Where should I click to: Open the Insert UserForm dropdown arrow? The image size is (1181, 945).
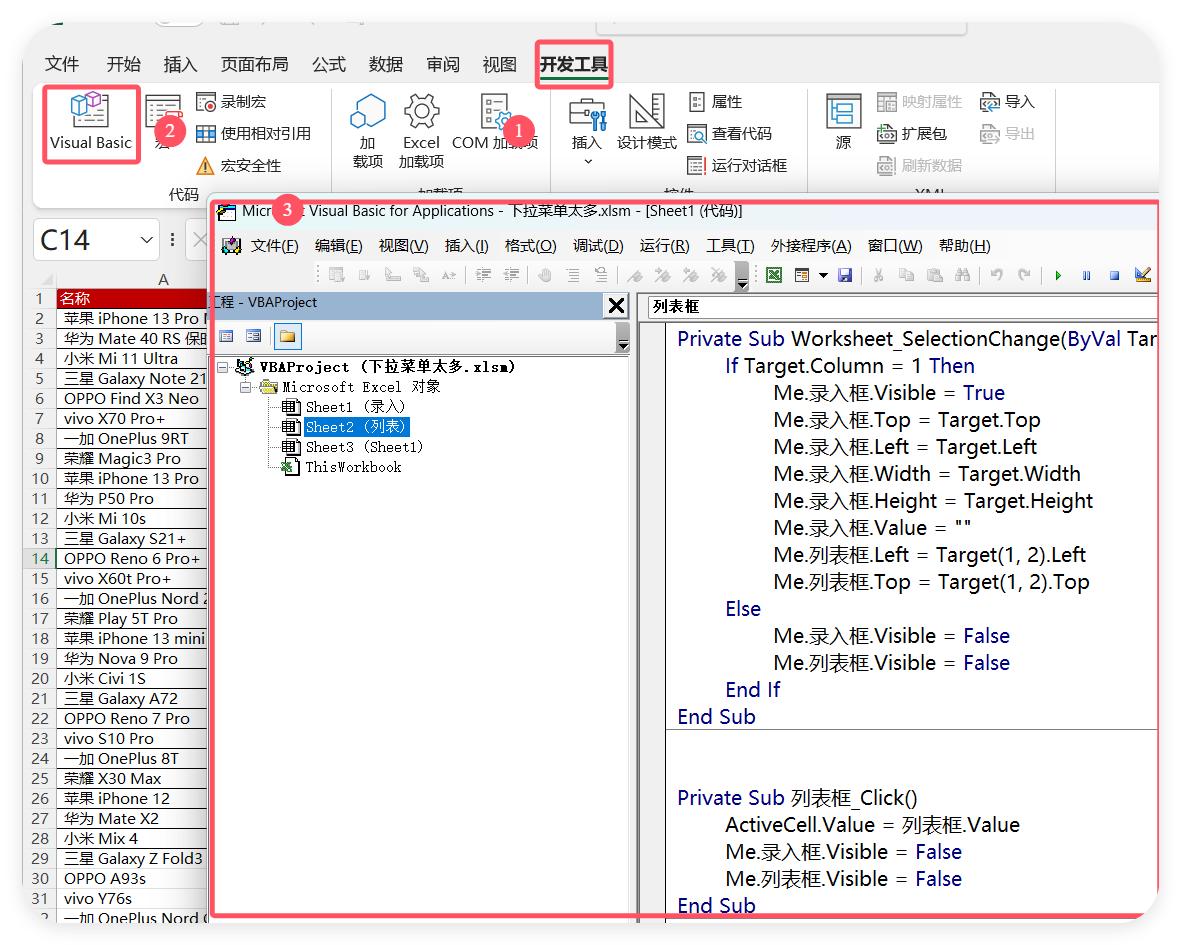coord(823,276)
